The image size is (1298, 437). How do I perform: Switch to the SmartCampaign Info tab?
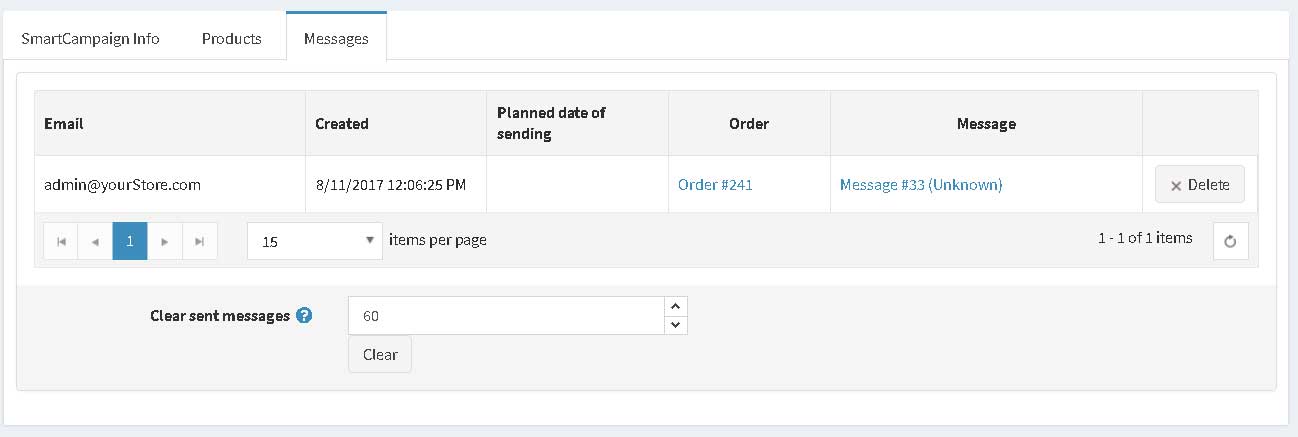[x=90, y=39]
